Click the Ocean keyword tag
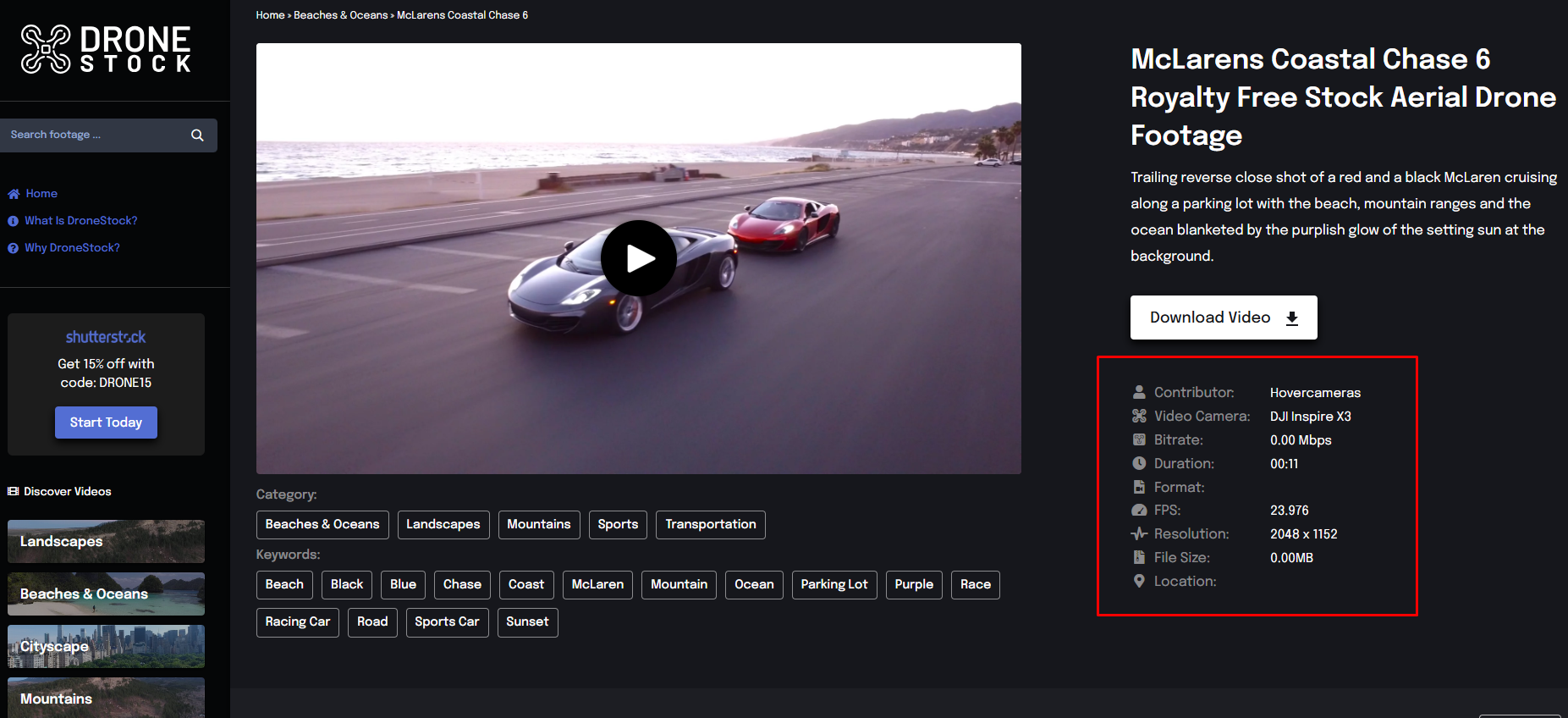This screenshot has width=1568, height=718. [x=754, y=585]
